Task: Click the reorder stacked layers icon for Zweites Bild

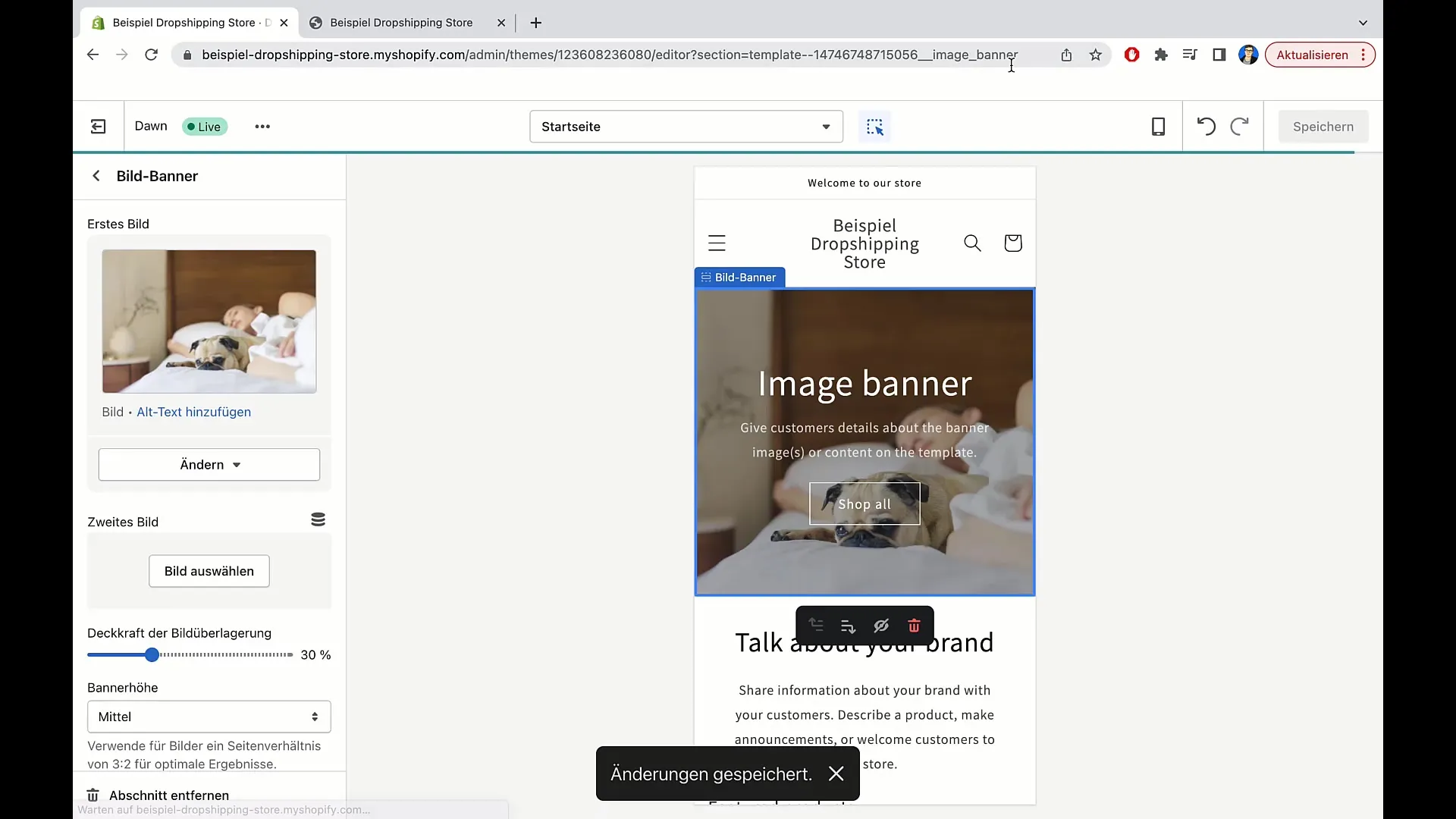Action: (318, 520)
